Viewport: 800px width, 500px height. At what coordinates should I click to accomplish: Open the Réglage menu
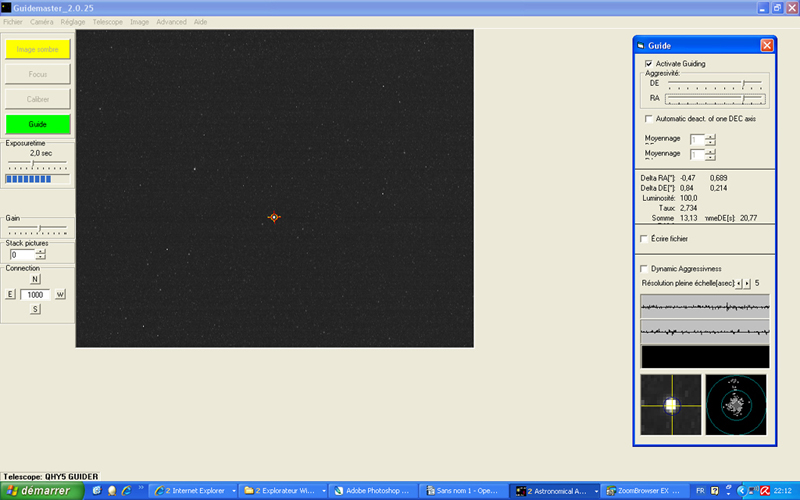[73, 22]
